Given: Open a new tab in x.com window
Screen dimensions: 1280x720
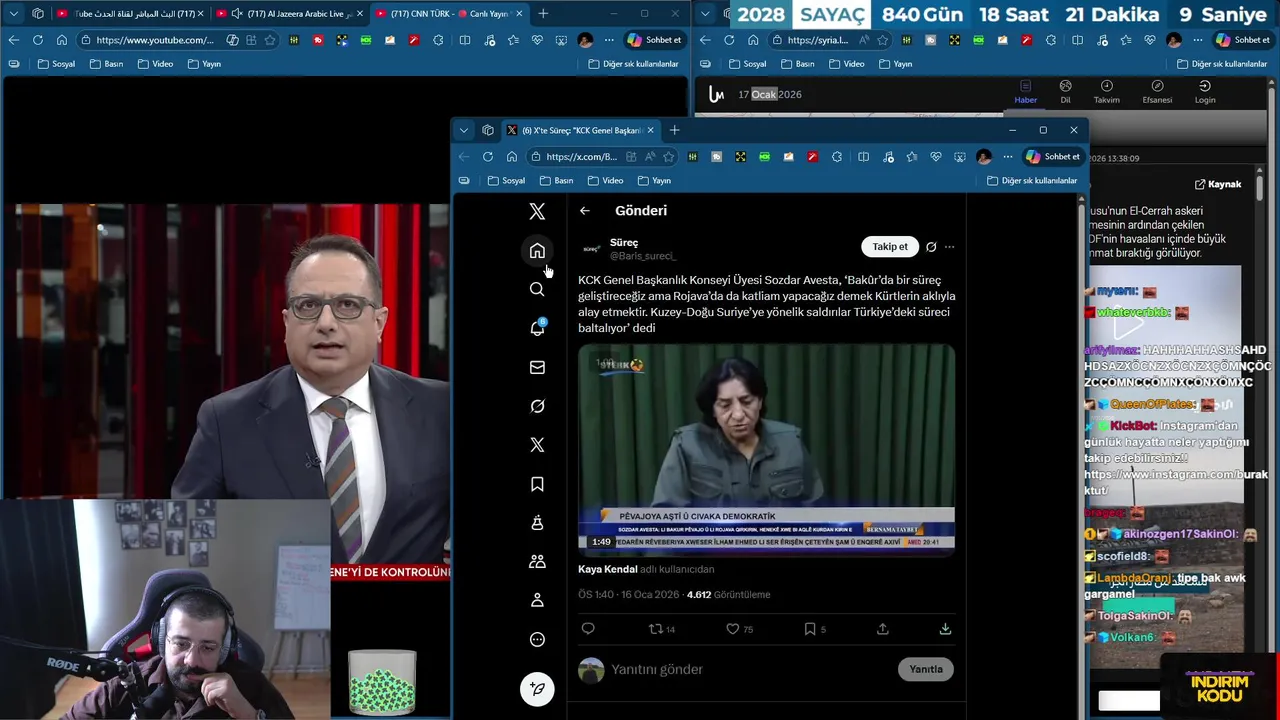Looking at the screenshot, I should (674, 130).
